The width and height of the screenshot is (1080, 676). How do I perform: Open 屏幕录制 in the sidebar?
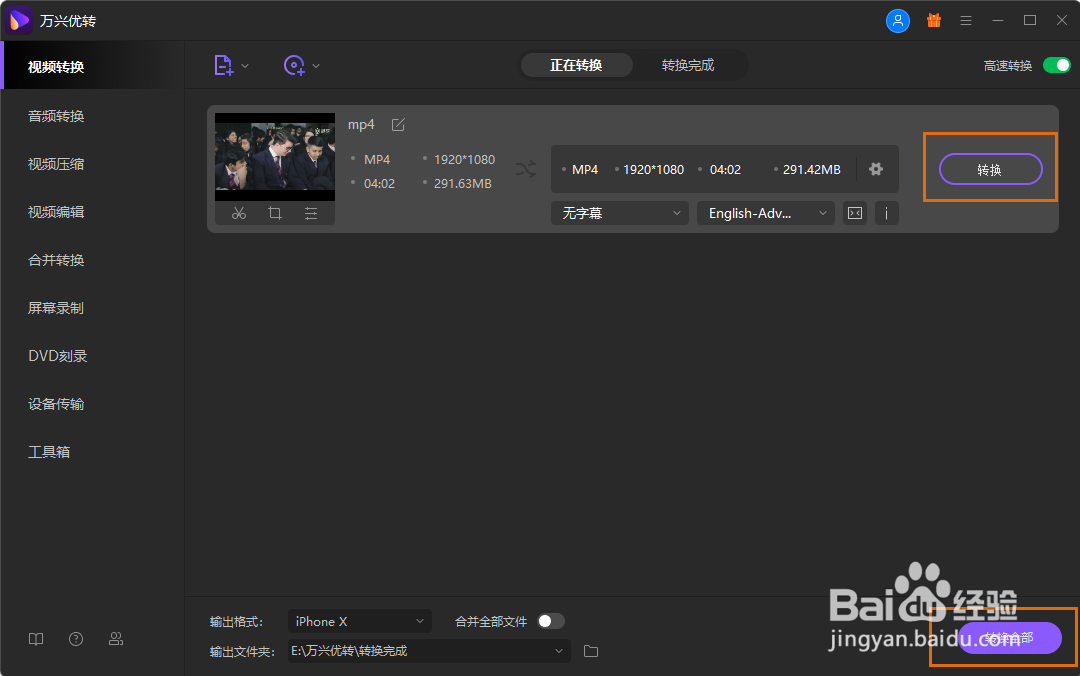pyautogui.click(x=56, y=308)
